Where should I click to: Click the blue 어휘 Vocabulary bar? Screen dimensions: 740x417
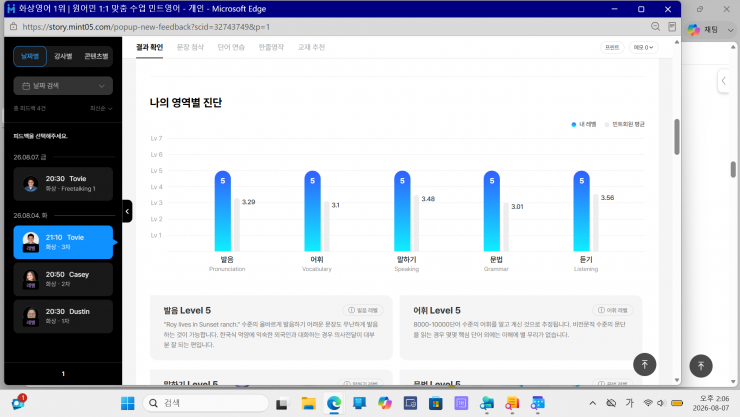click(x=312, y=211)
